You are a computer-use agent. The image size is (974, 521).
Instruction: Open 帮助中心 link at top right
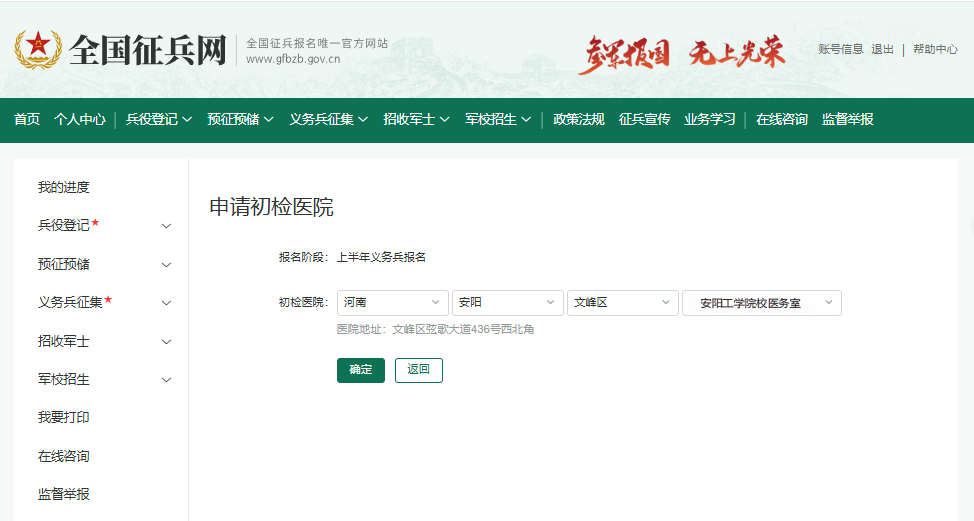[x=934, y=49]
